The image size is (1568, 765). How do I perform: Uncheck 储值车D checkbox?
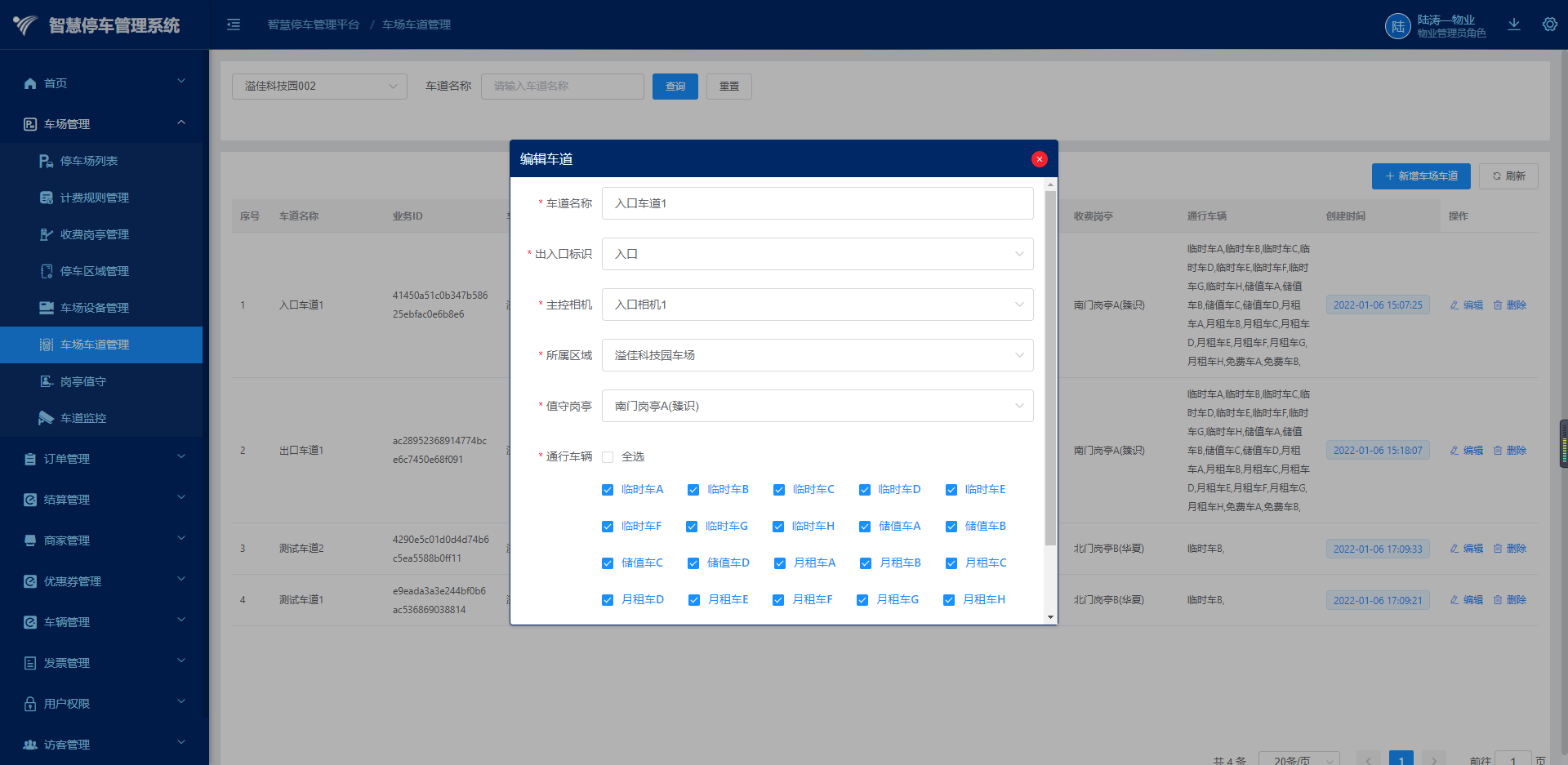pyautogui.click(x=693, y=563)
